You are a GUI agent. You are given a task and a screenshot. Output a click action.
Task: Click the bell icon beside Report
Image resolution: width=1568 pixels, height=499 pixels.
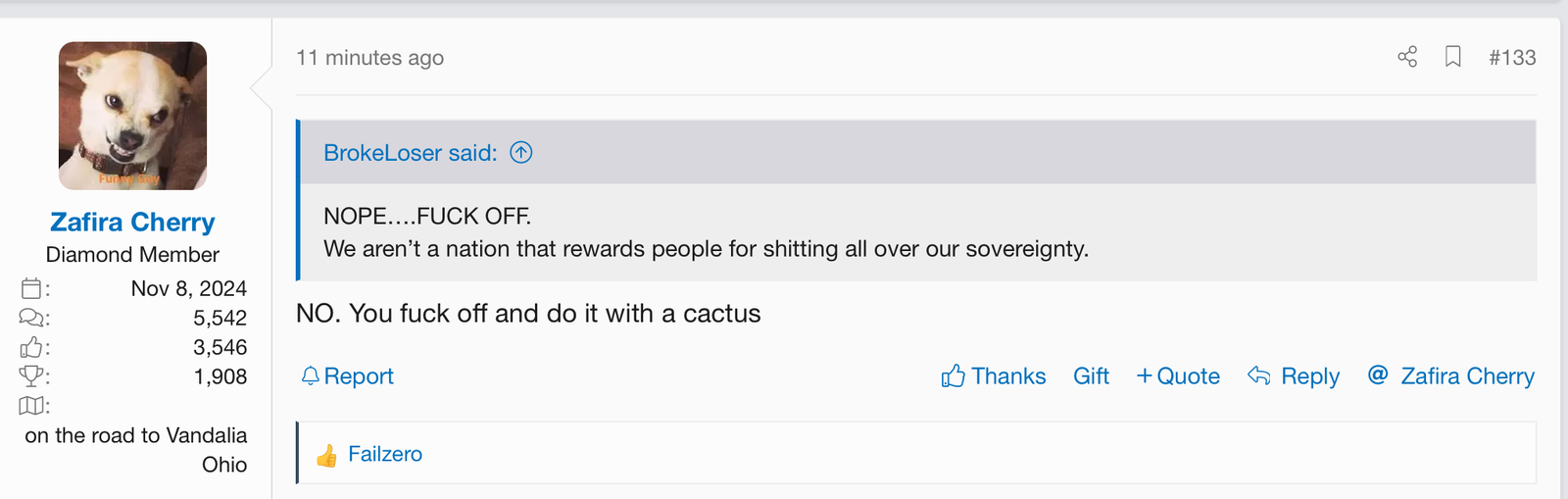click(310, 376)
